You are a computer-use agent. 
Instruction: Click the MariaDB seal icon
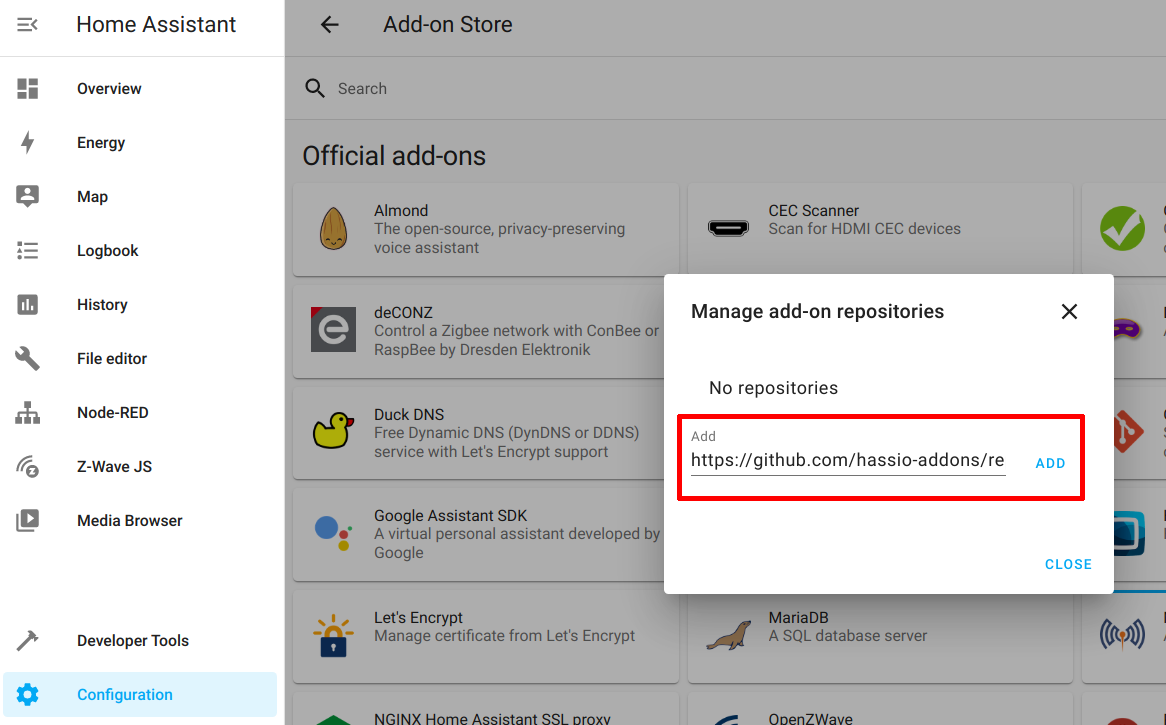(x=728, y=636)
